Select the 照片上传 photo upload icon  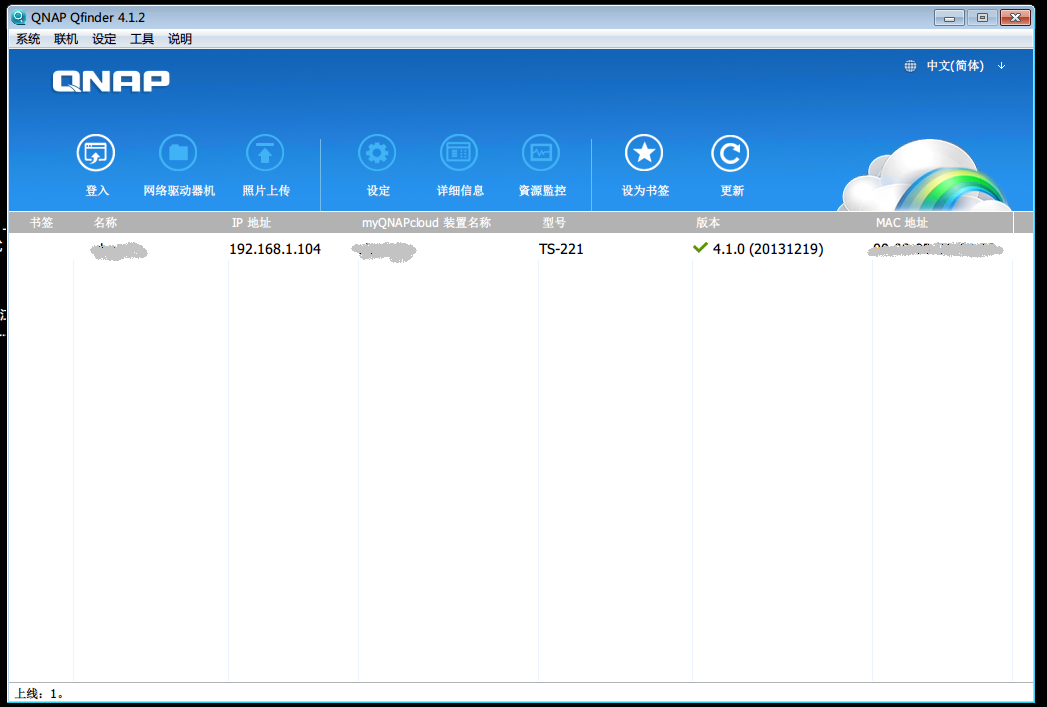point(265,153)
